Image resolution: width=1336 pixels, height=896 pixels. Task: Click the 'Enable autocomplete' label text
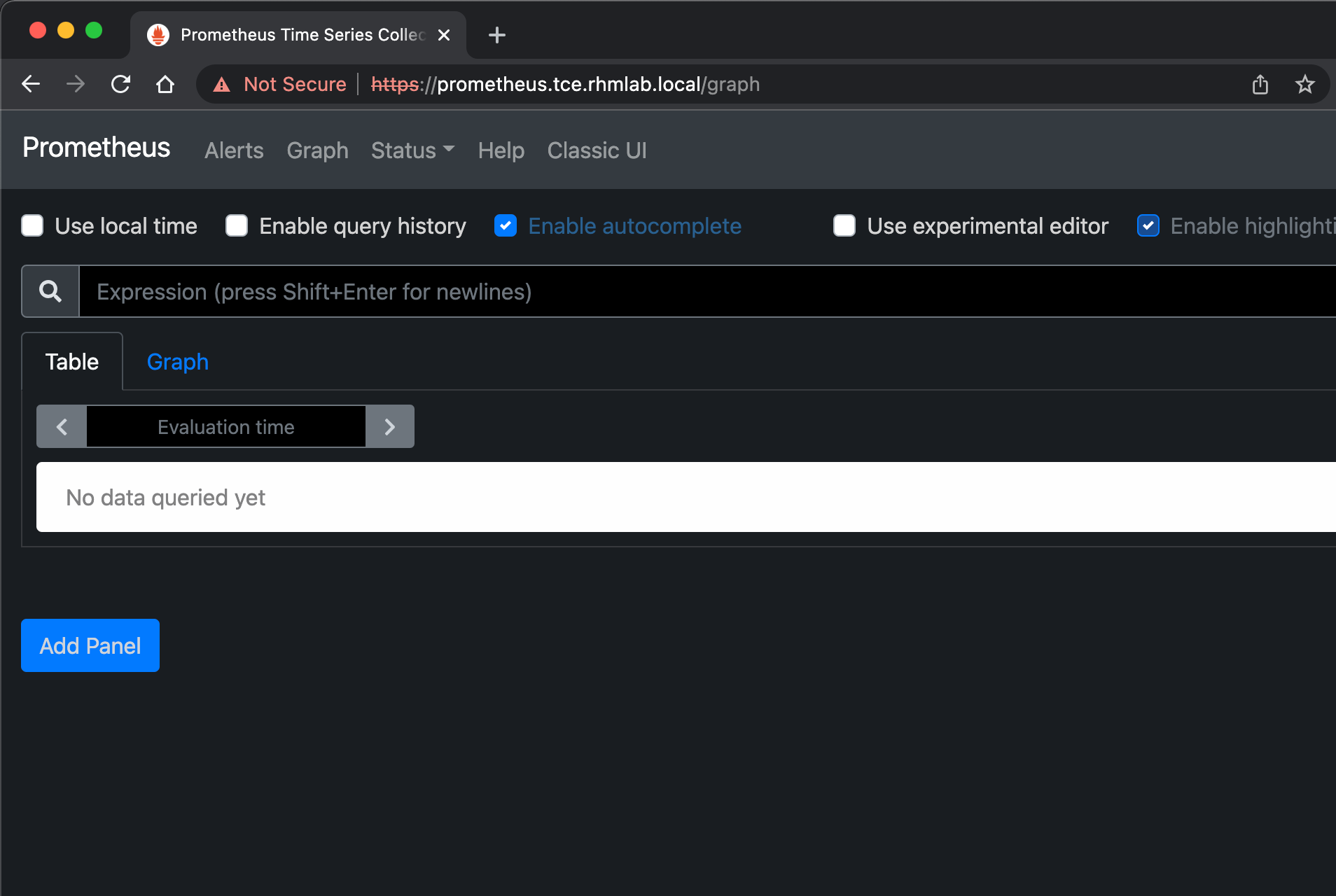coord(634,226)
